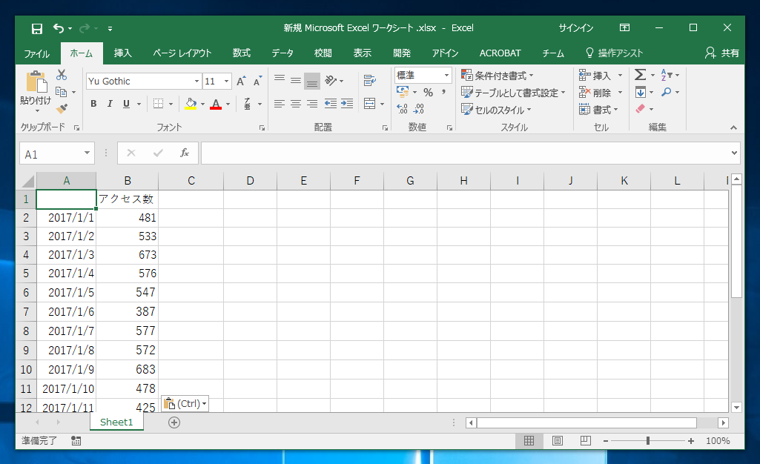Screen dimensions: 760x464
Task: Expand the 標準 number format dropdown
Action: pos(446,75)
